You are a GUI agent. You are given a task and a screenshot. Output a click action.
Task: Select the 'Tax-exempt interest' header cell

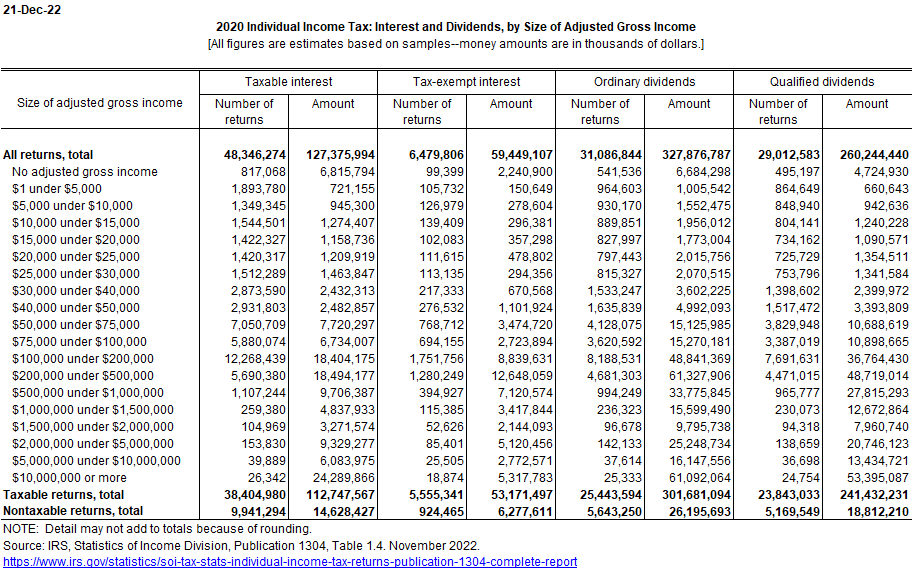(466, 82)
